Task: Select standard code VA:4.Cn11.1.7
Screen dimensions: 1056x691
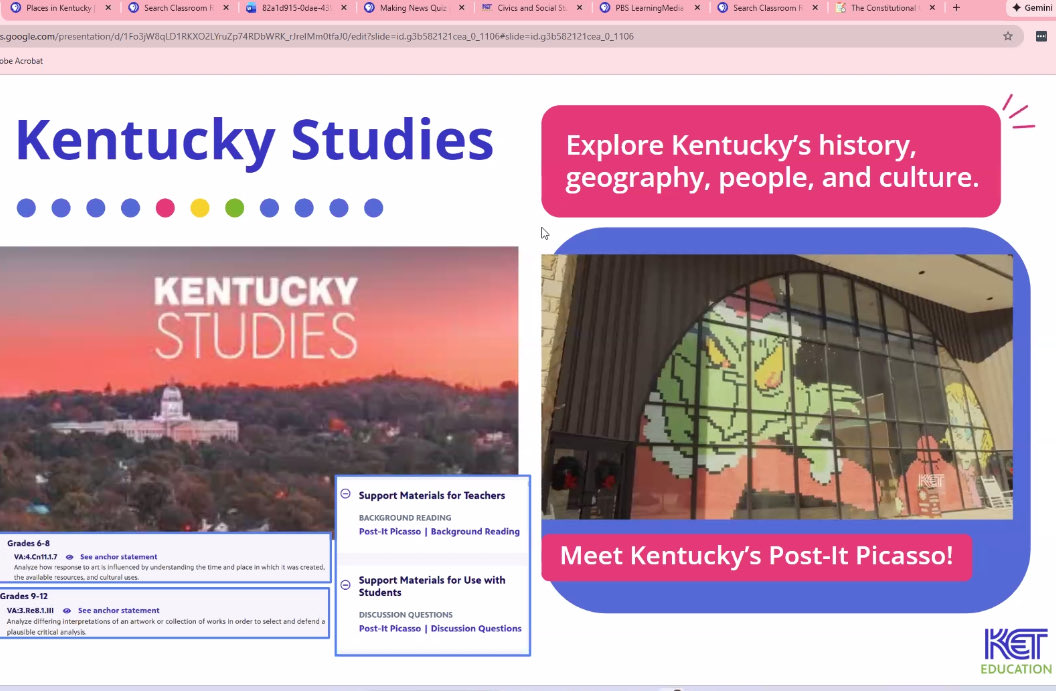Action: point(36,557)
